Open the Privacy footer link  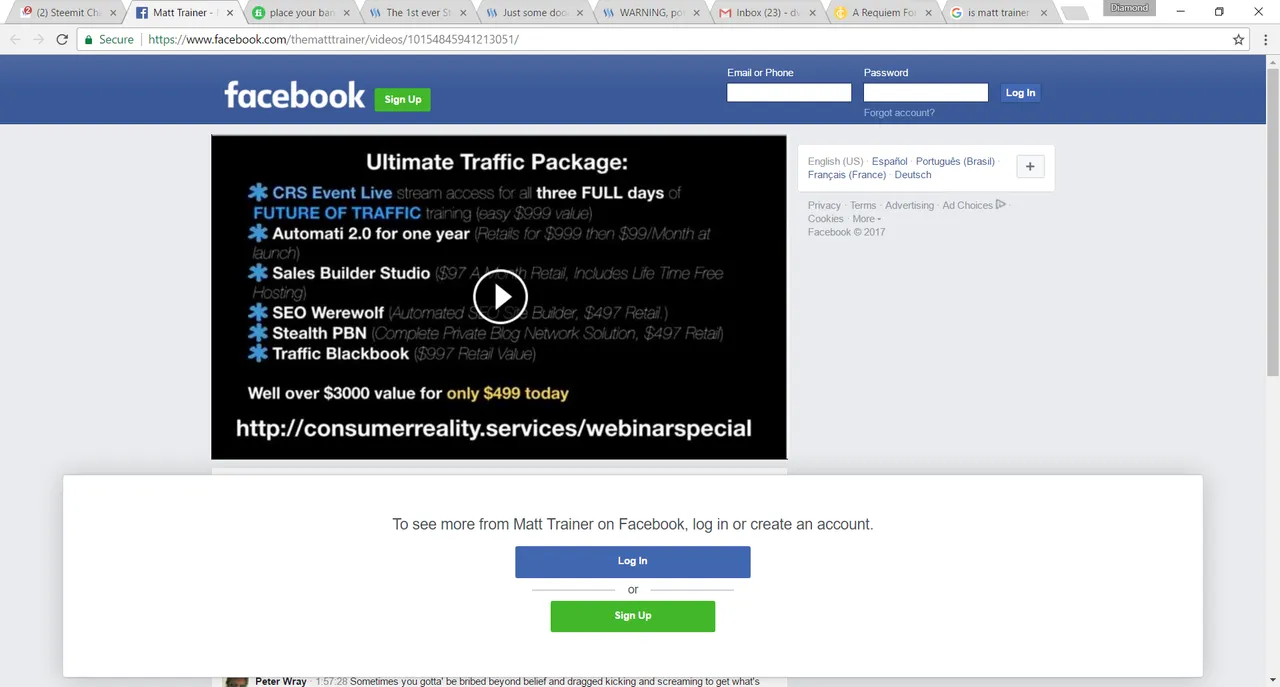pyautogui.click(x=824, y=205)
